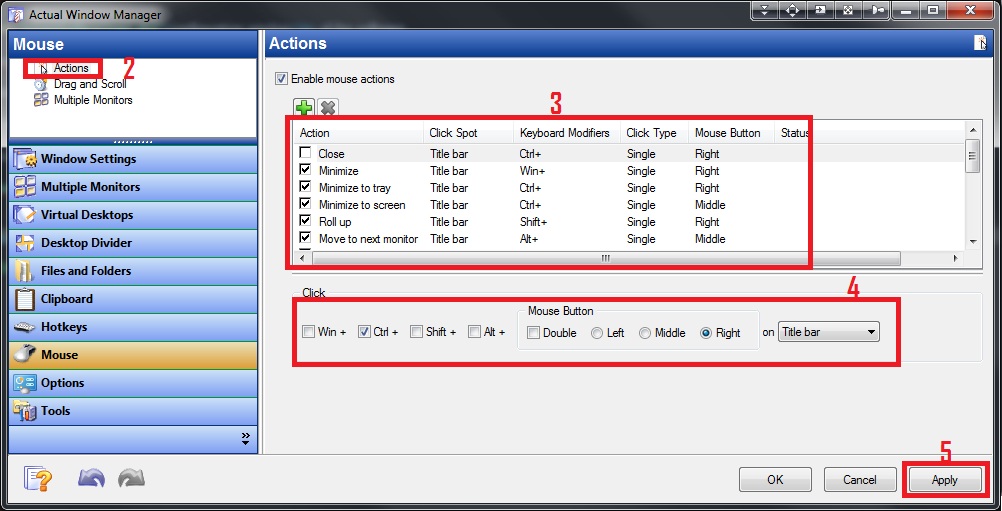Uncheck Minimize to tray checkbox
This screenshot has height=511, width=1002.
click(x=305, y=187)
